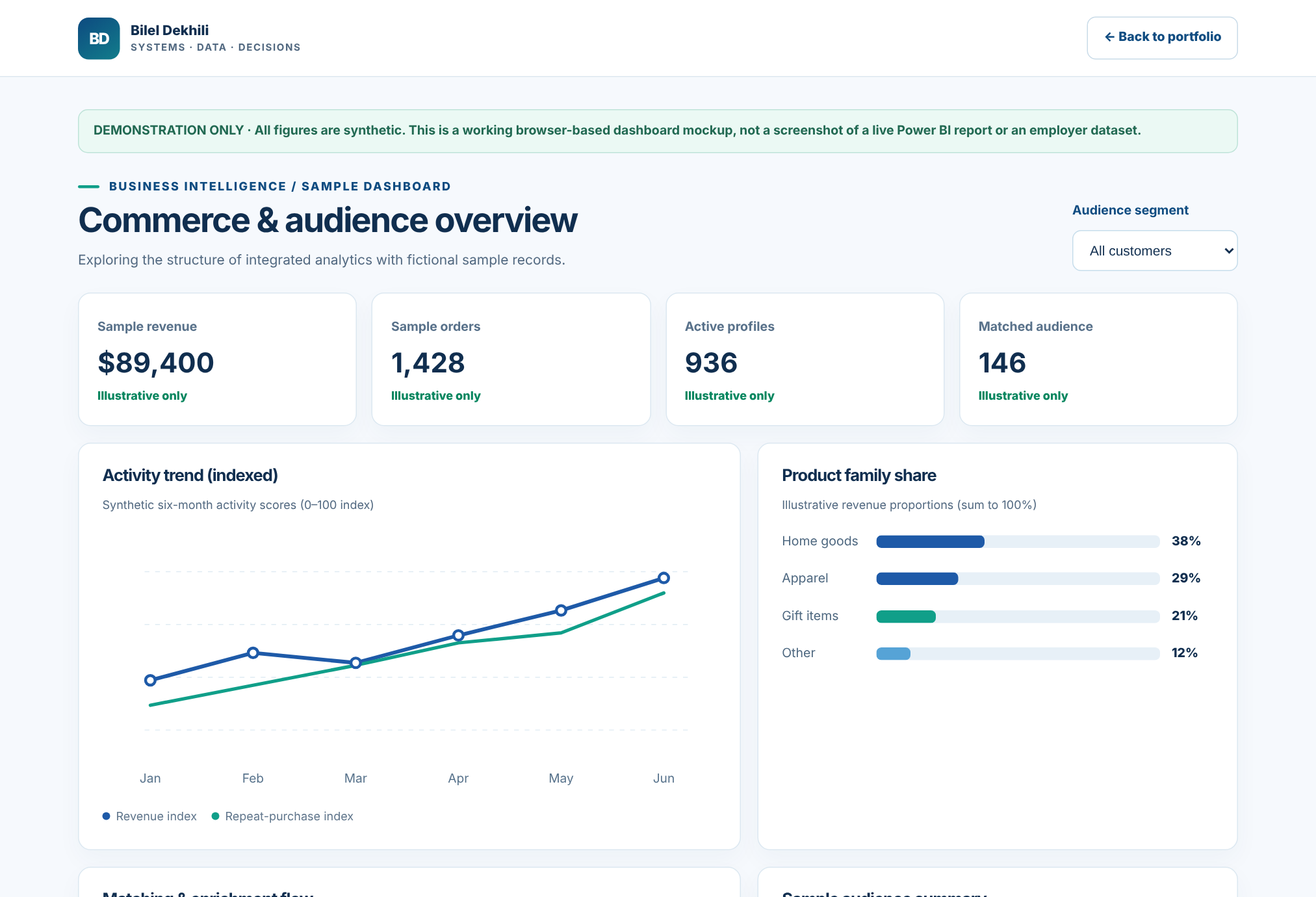Click the Jun axis label
This screenshot has height=897, width=1316.
[x=664, y=779]
